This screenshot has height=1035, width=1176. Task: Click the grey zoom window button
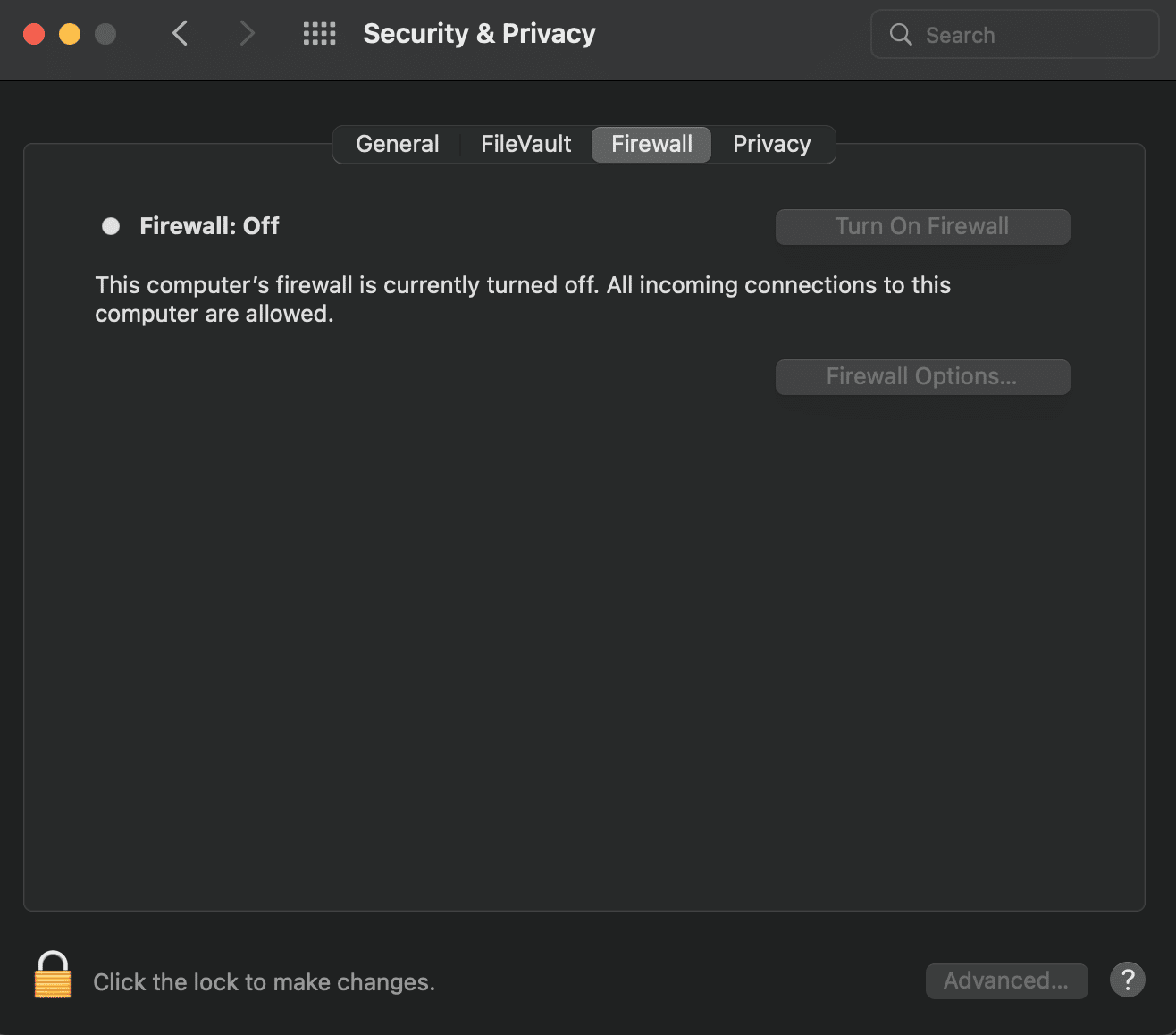pos(105,34)
